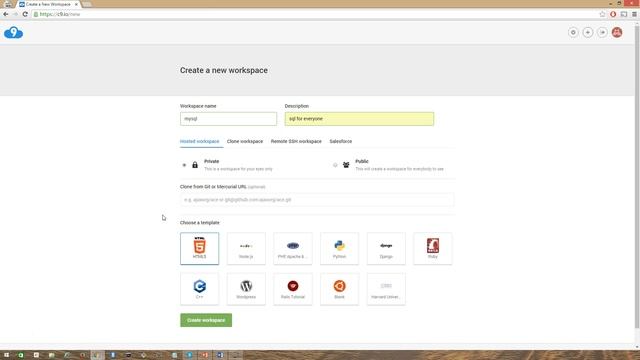
Task: Close the Create a New Workspace tab
Action: click(76, 4)
